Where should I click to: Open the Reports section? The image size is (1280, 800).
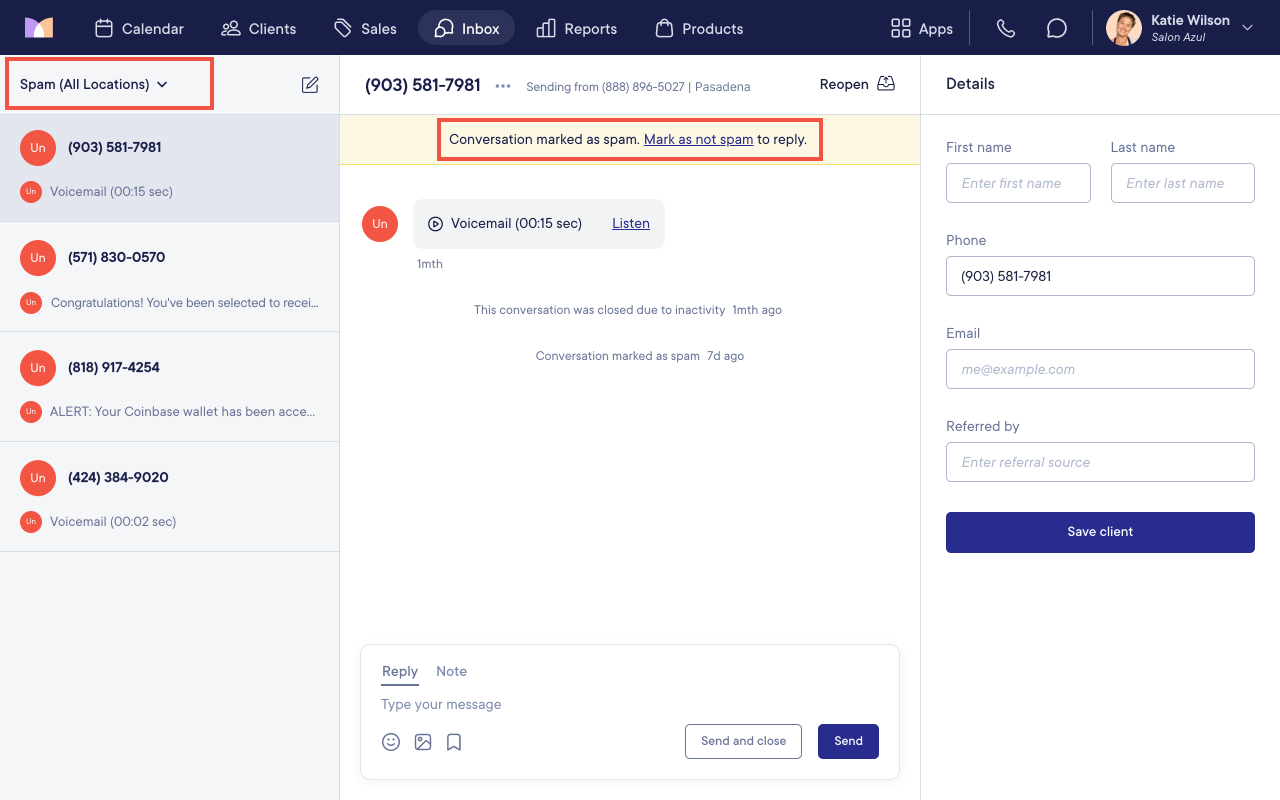click(576, 29)
